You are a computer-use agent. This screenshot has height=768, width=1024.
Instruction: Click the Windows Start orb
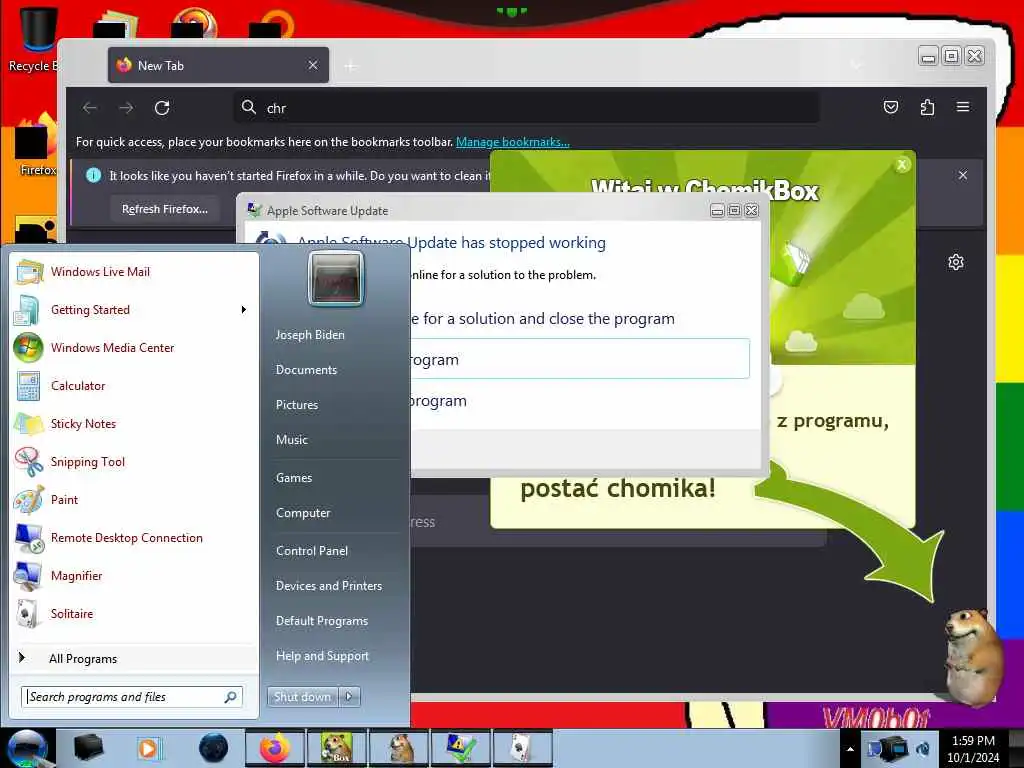[x=27, y=748]
